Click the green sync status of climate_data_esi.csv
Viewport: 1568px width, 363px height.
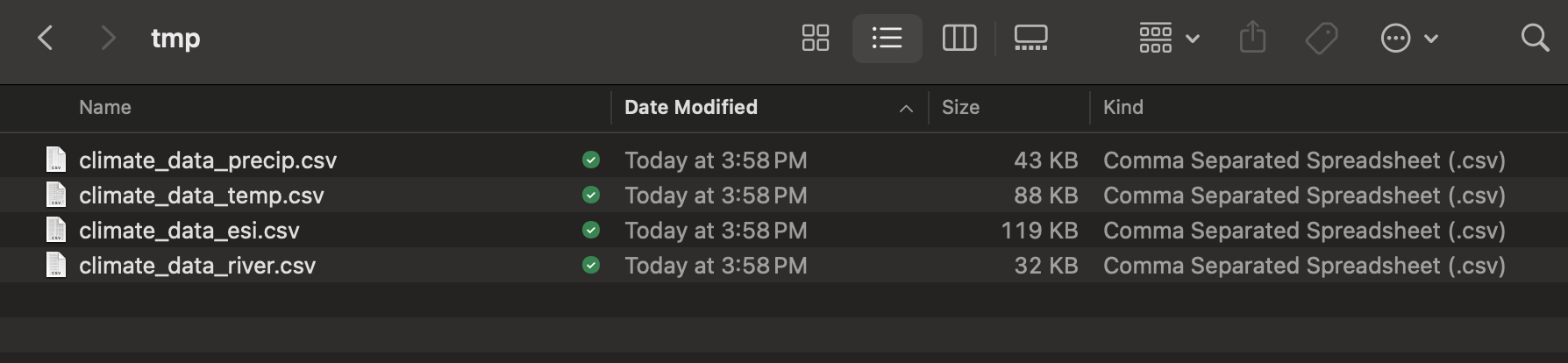click(x=591, y=231)
